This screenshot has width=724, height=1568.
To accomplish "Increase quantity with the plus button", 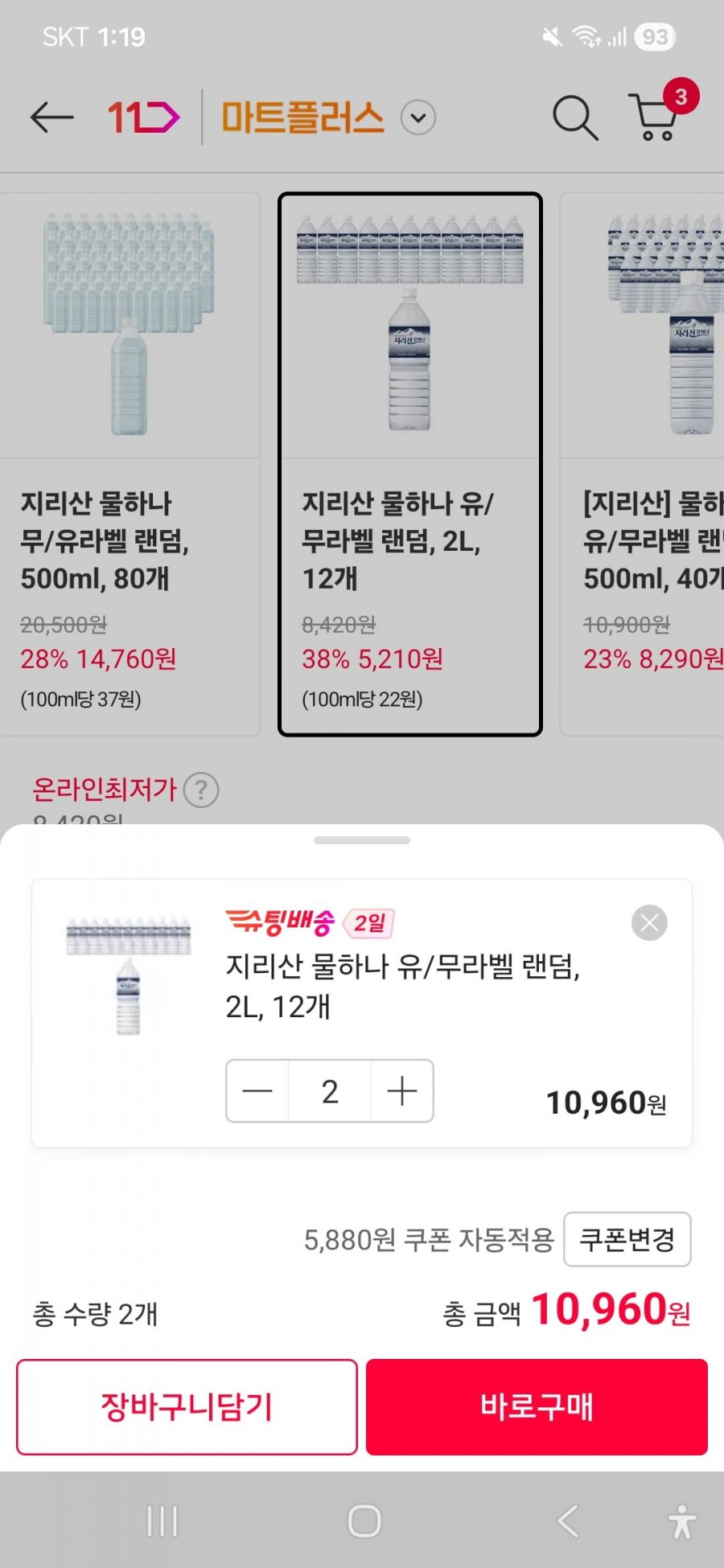I will click(402, 1091).
